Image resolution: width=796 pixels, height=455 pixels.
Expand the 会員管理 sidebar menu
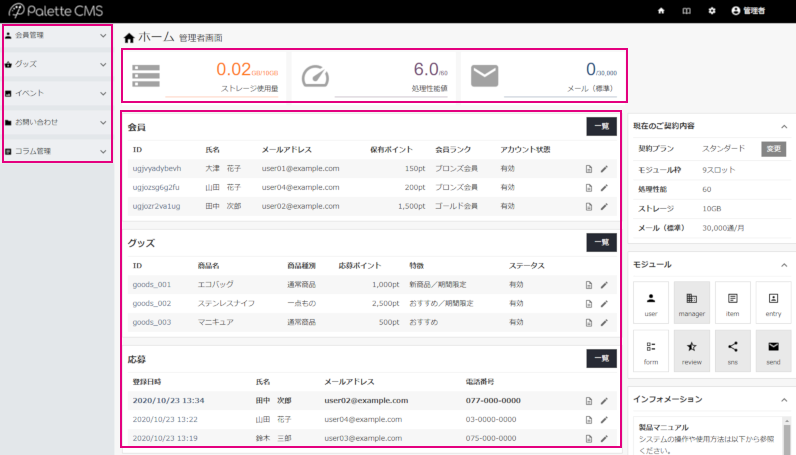point(56,36)
